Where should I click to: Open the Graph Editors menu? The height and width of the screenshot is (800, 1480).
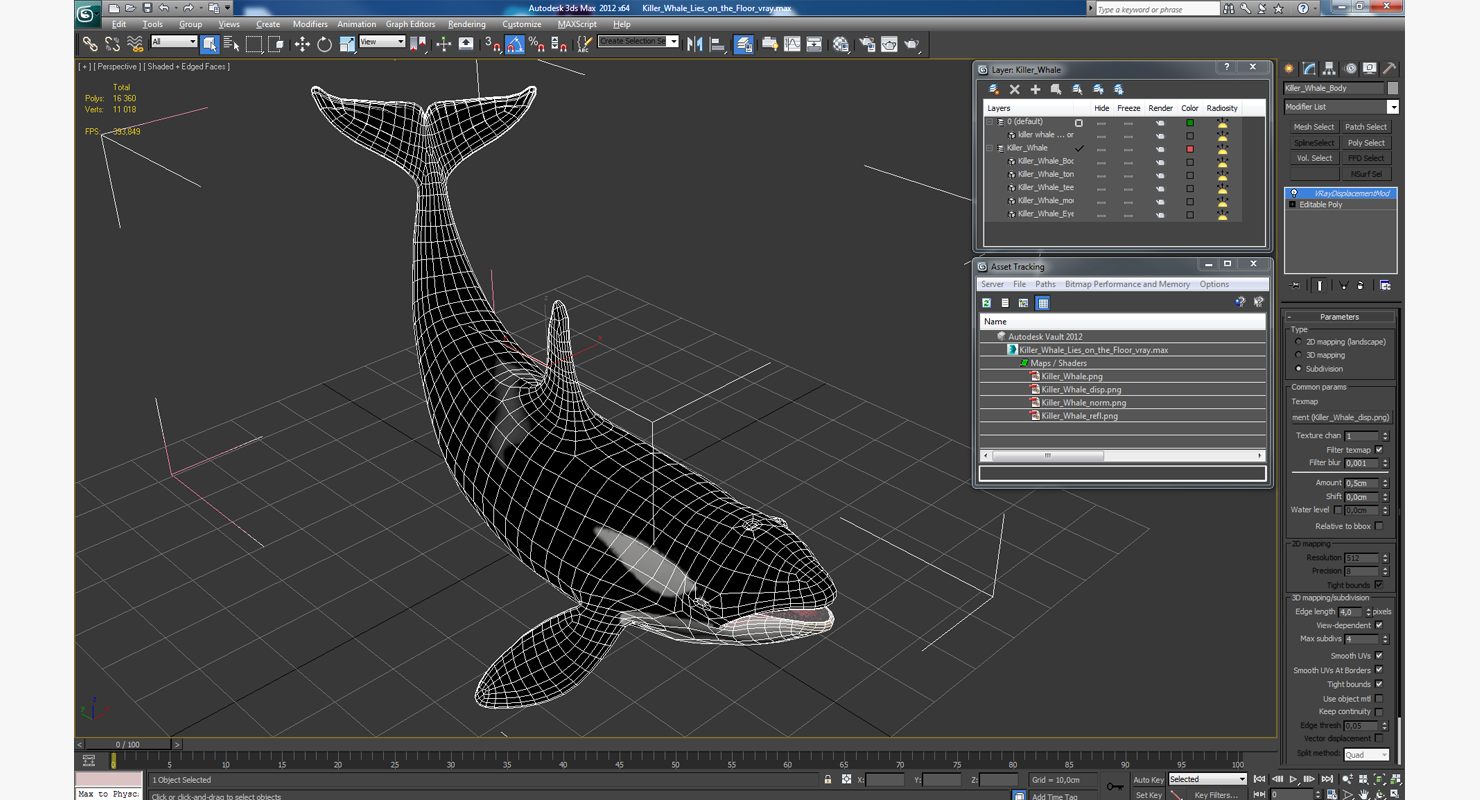click(x=410, y=24)
